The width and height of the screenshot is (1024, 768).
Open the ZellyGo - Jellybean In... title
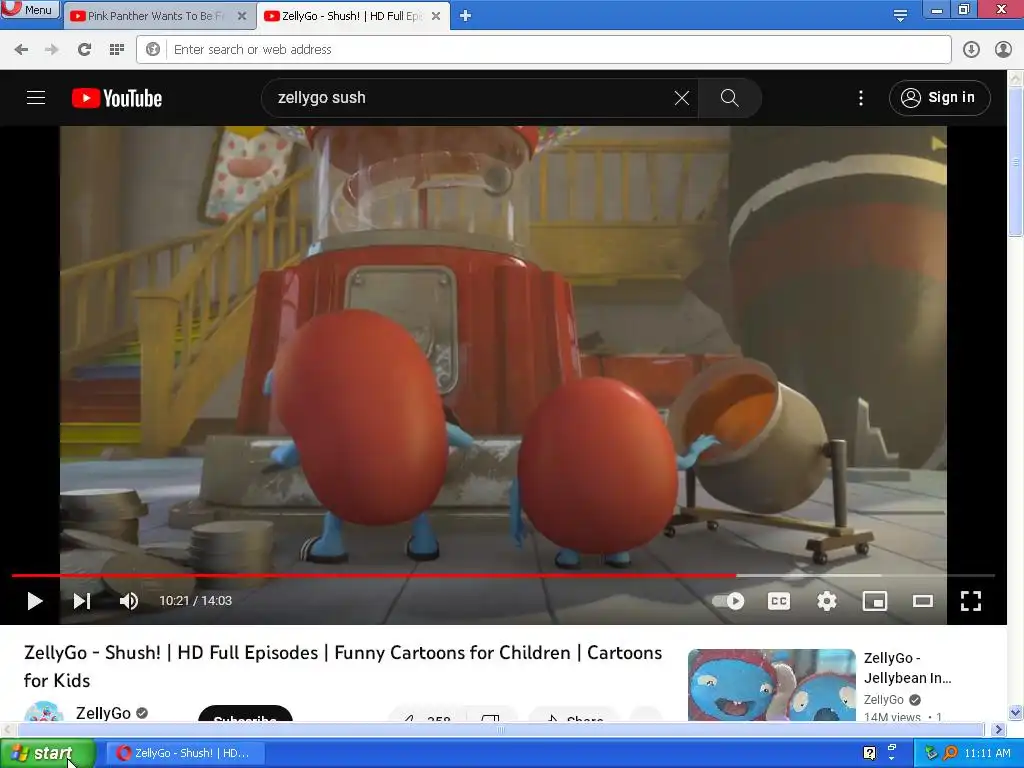click(907, 667)
